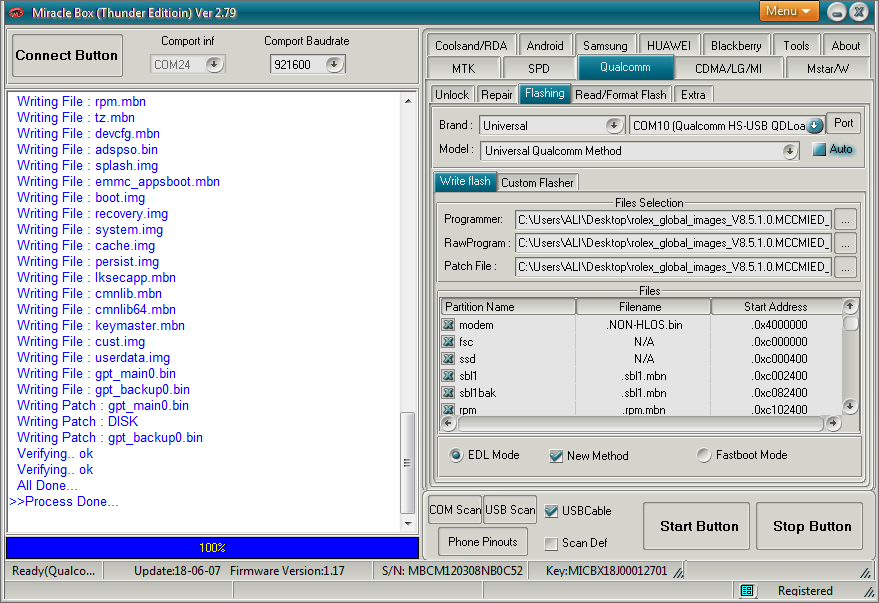The image size is (879, 603).
Task: Uncheck the rpm partition checkbox
Action: coord(448,410)
